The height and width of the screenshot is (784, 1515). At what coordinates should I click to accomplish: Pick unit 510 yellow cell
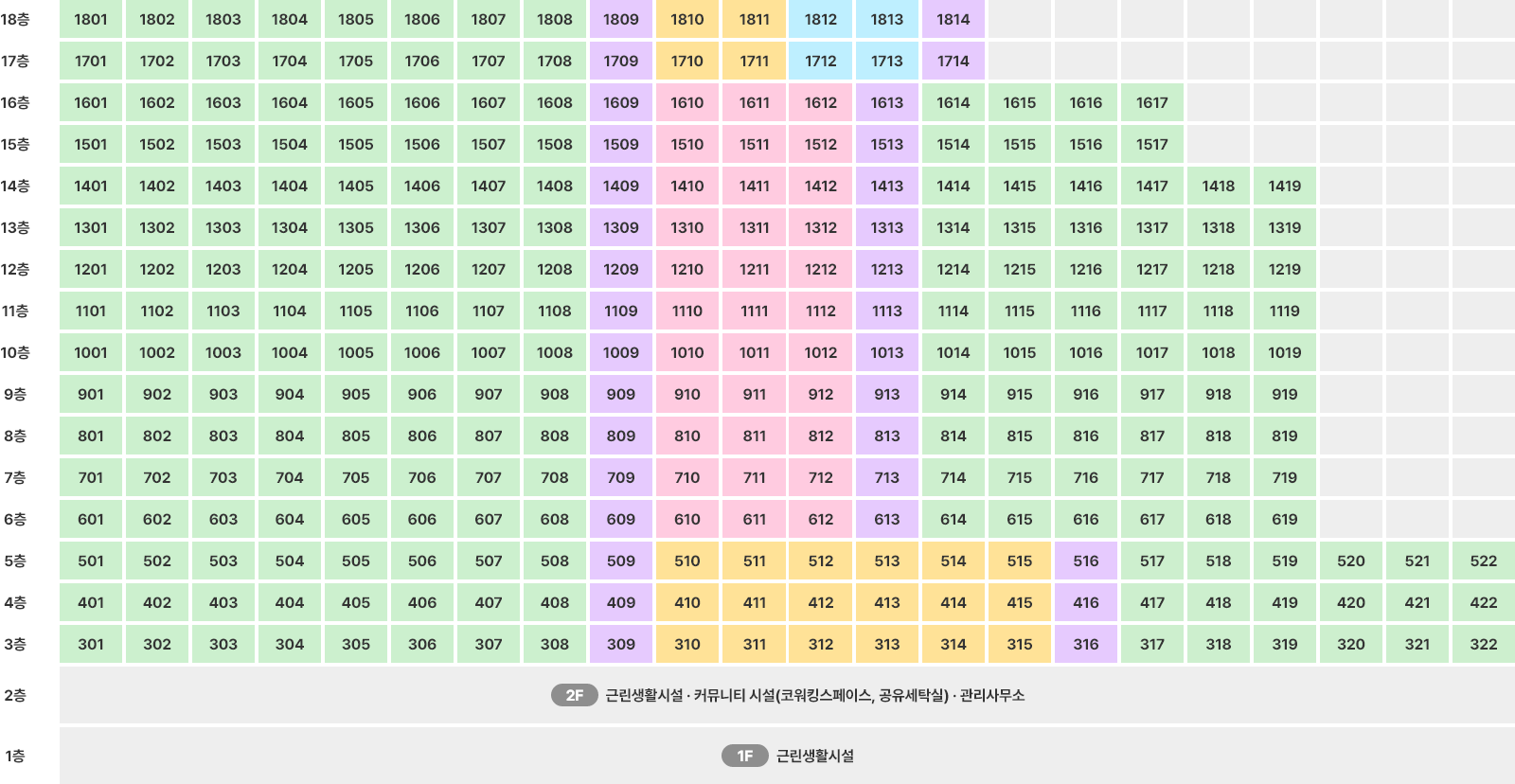click(x=687, y=561)
